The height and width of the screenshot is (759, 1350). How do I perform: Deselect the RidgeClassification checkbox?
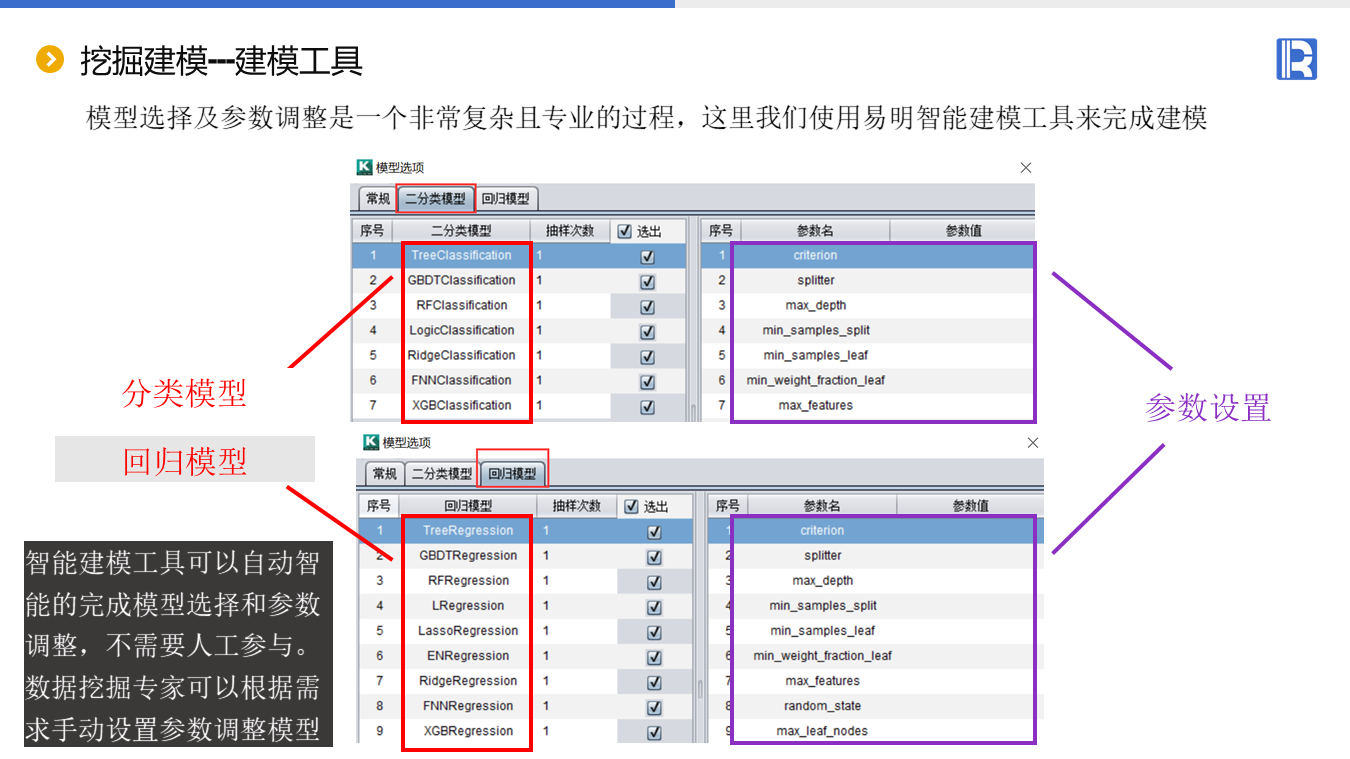[x=647, y=356]
